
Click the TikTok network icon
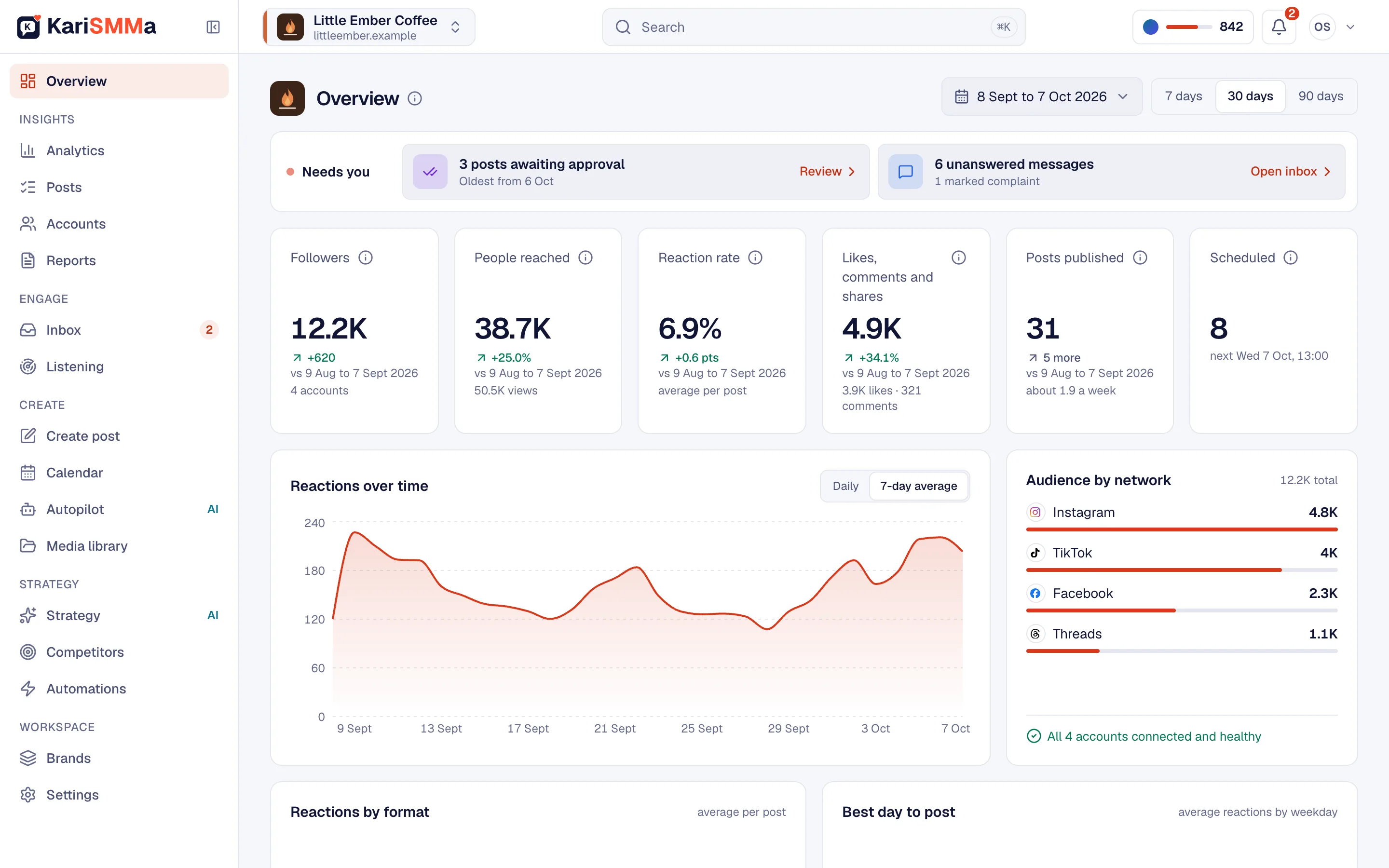pyautogui.click(x=1035, y=553)
